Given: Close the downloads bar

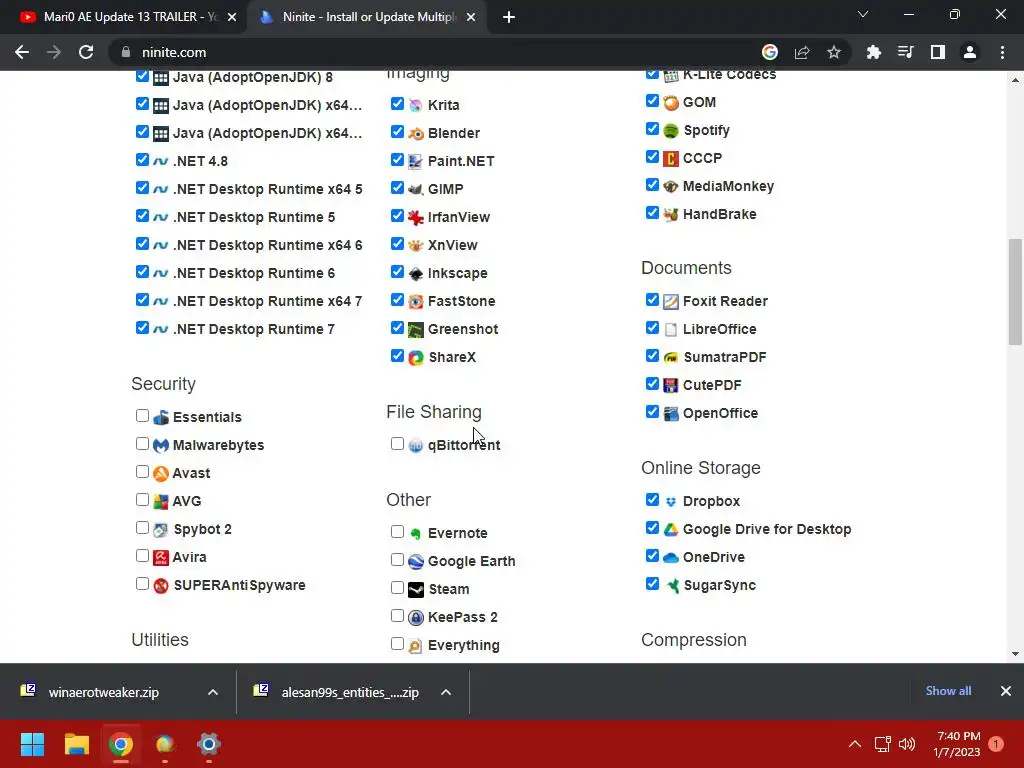Looking at the screenshot, I should tap(1006, 691).
